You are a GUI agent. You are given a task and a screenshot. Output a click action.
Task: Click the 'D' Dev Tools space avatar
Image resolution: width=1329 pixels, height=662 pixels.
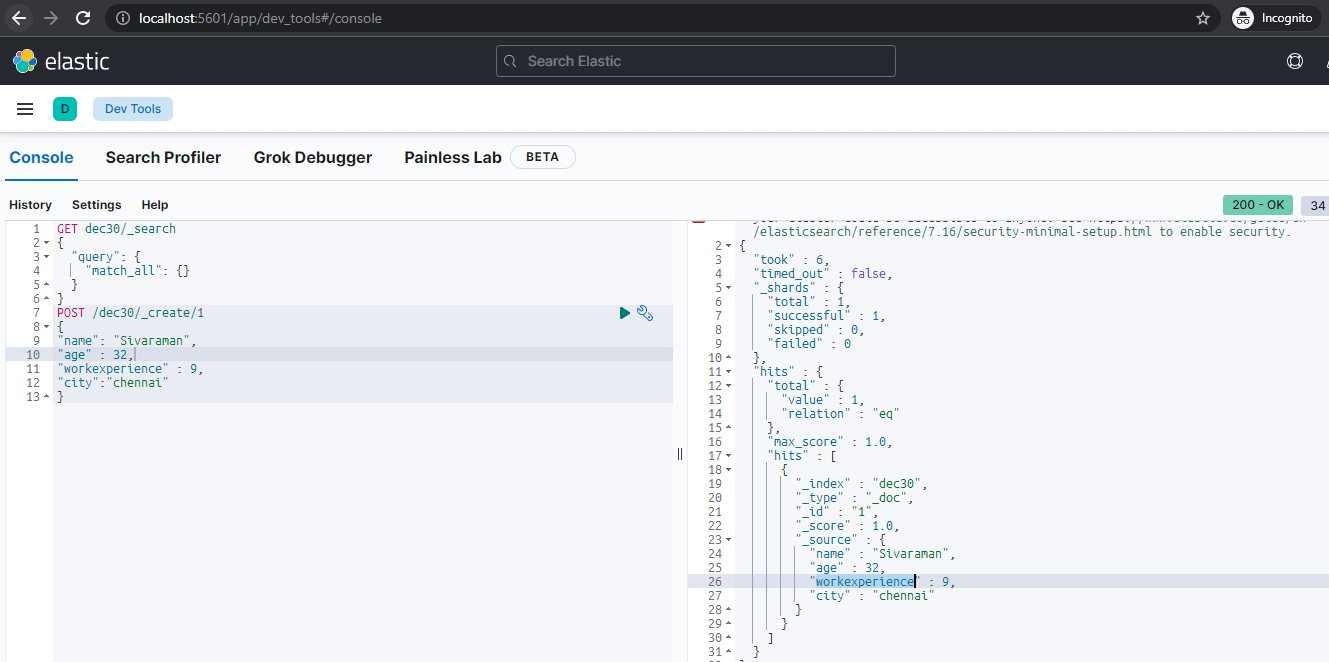pyautogui.click(x=65, y=108)
